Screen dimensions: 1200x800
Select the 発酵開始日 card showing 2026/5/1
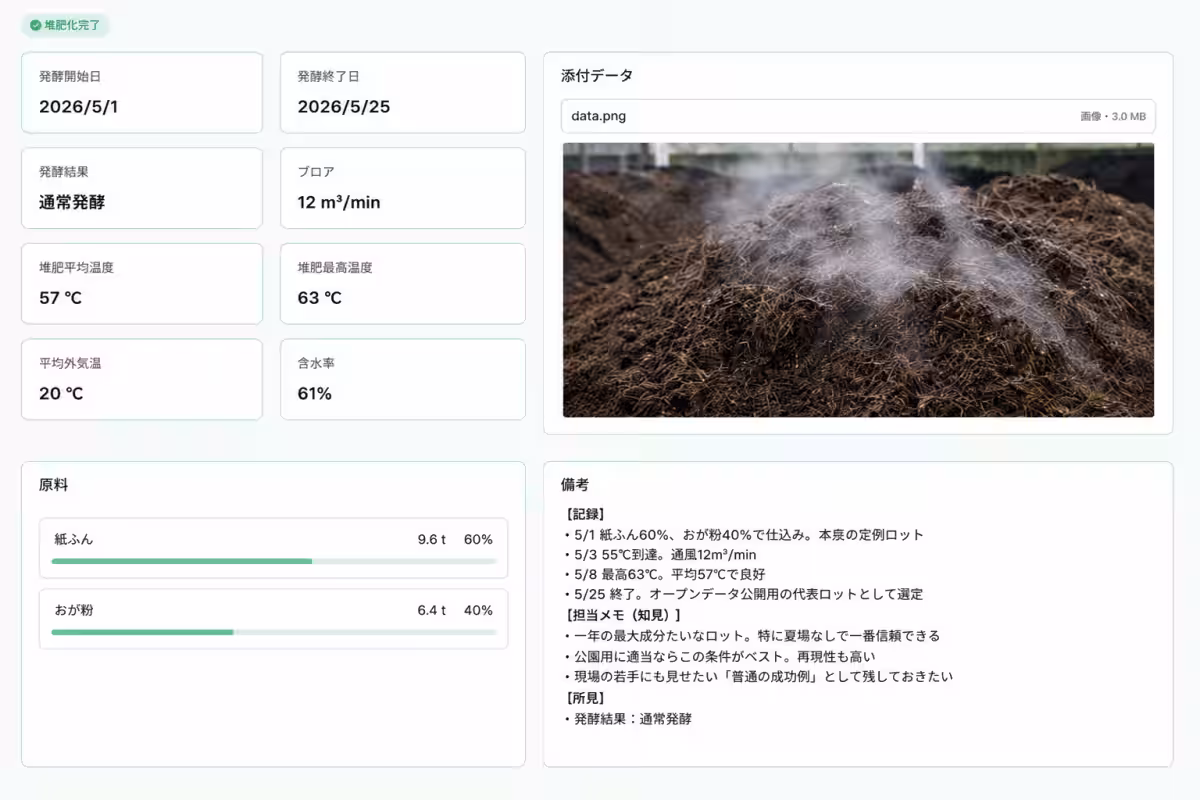click(x=142, y=93)
